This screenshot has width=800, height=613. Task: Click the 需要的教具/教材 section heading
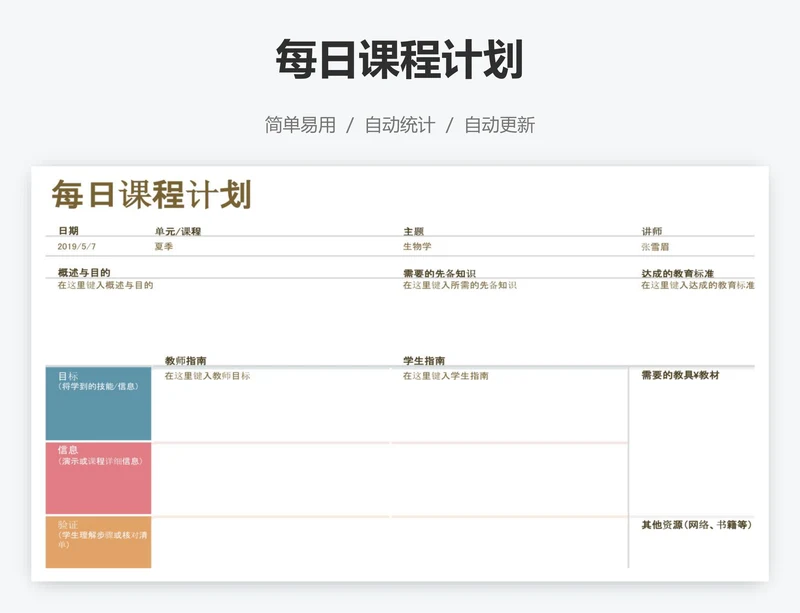(680, 375)
